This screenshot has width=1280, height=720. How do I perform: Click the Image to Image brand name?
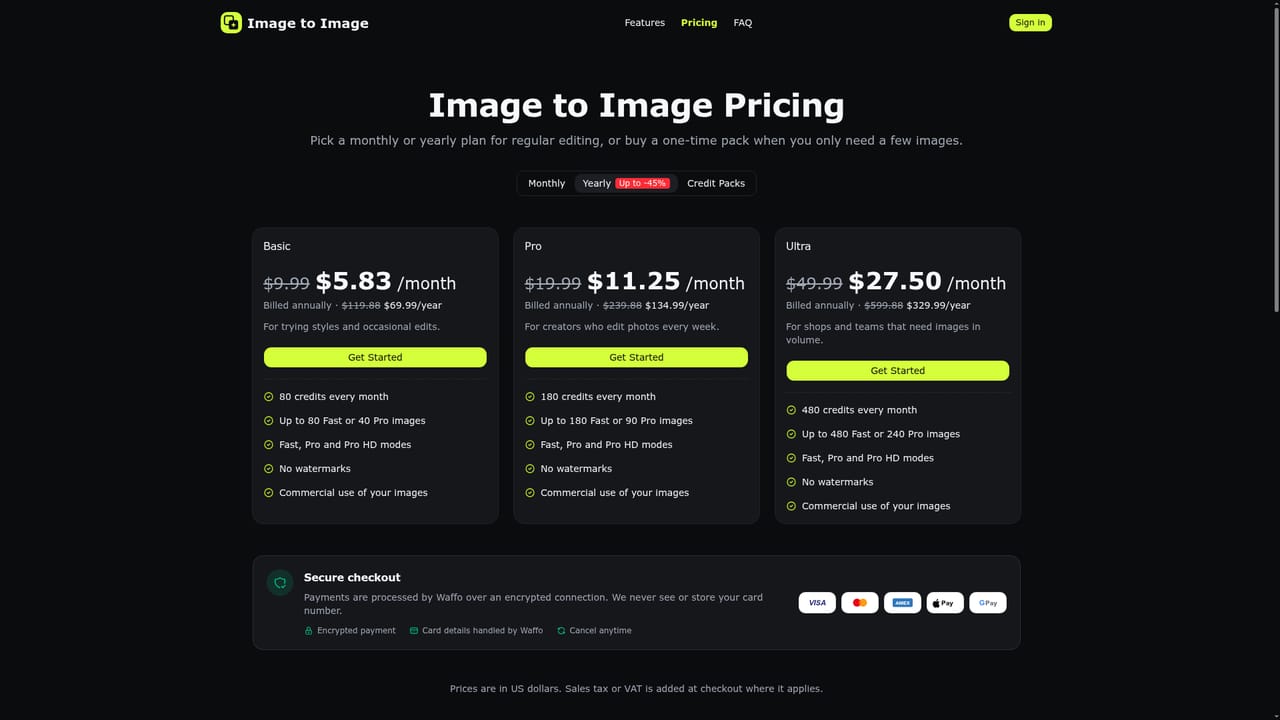coord(308,23)
